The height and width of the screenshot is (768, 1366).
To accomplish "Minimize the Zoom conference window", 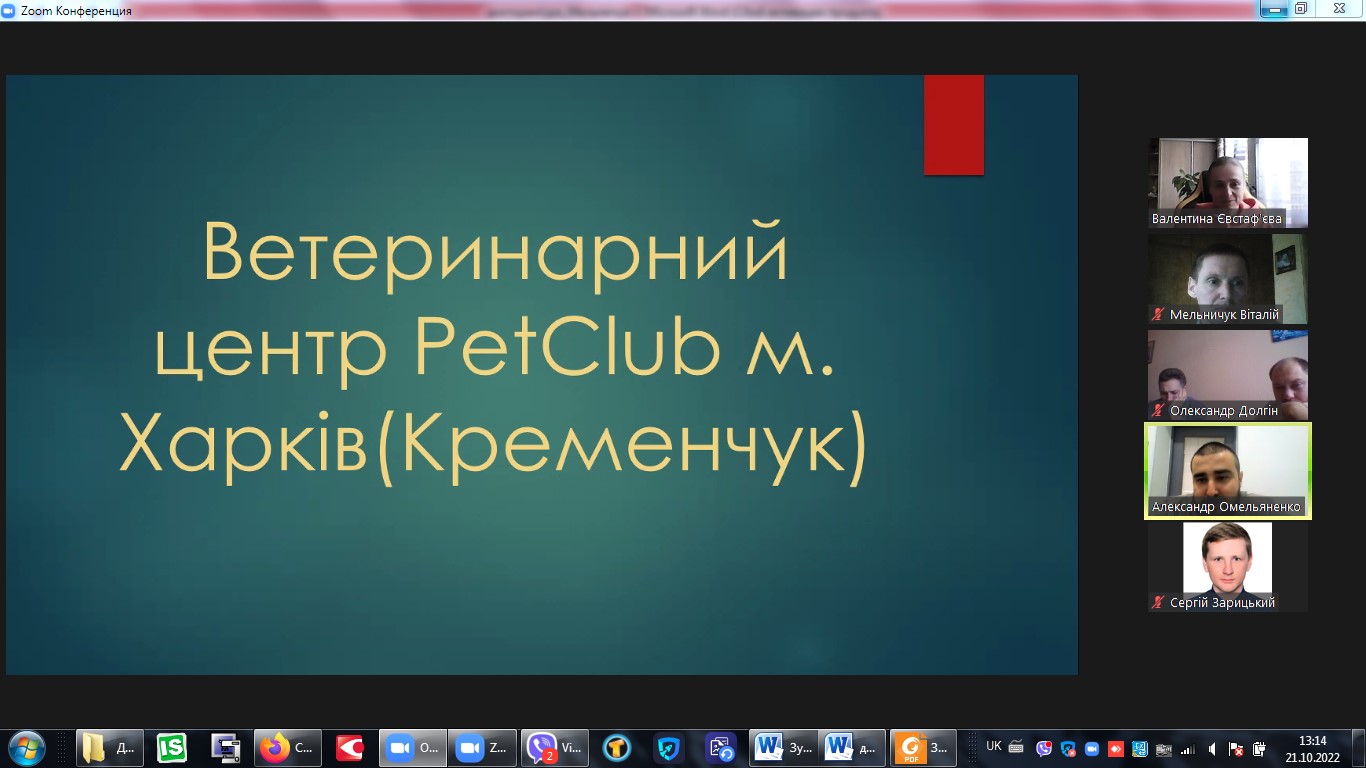I will pos(1273,8).
